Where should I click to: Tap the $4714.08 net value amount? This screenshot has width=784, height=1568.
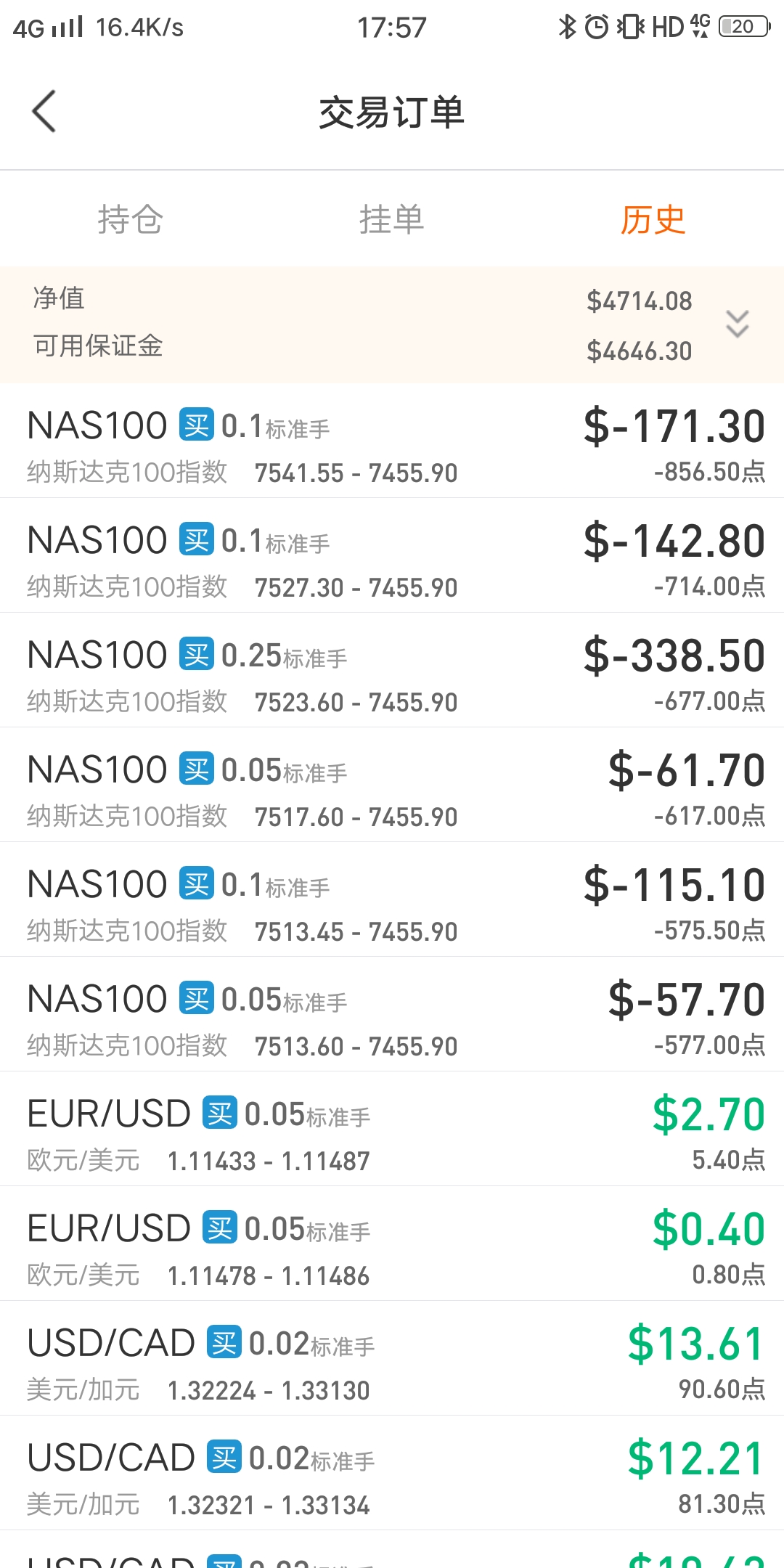[640, 301]
